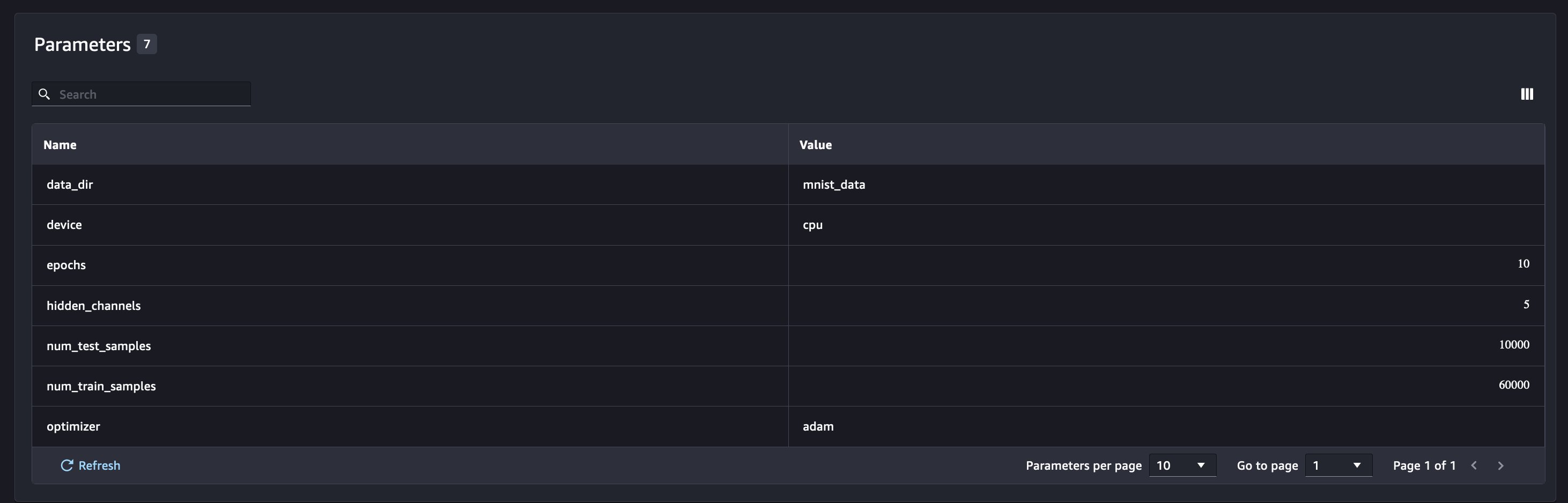Click the search magnifier icon

[x=45, y=94]
